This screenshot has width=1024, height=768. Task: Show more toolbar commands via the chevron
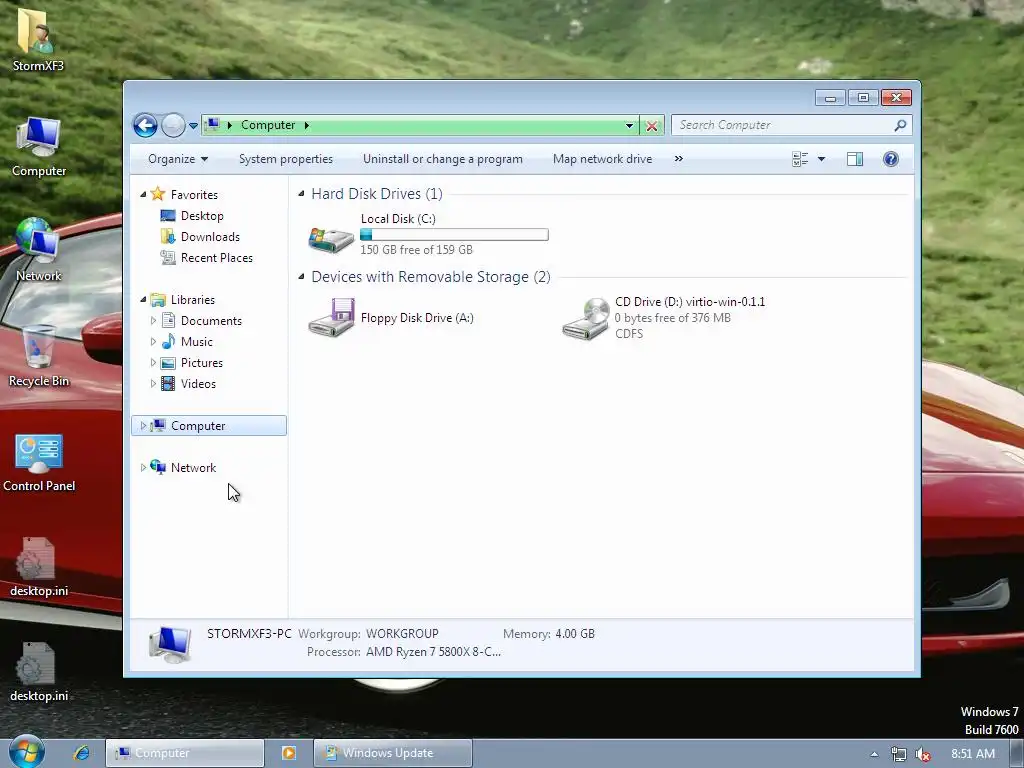tap(679, 159)
